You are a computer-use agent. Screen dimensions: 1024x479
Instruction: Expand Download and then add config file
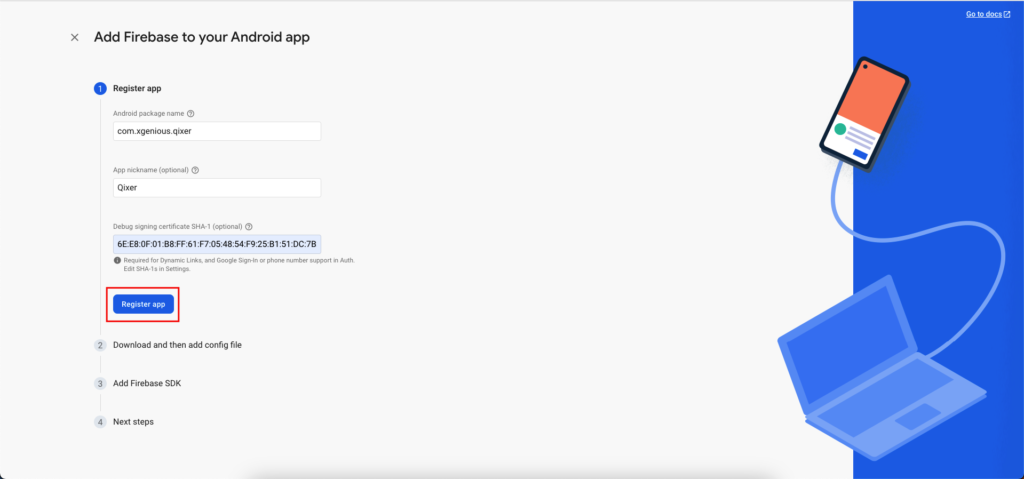click(x=178, y=344)
